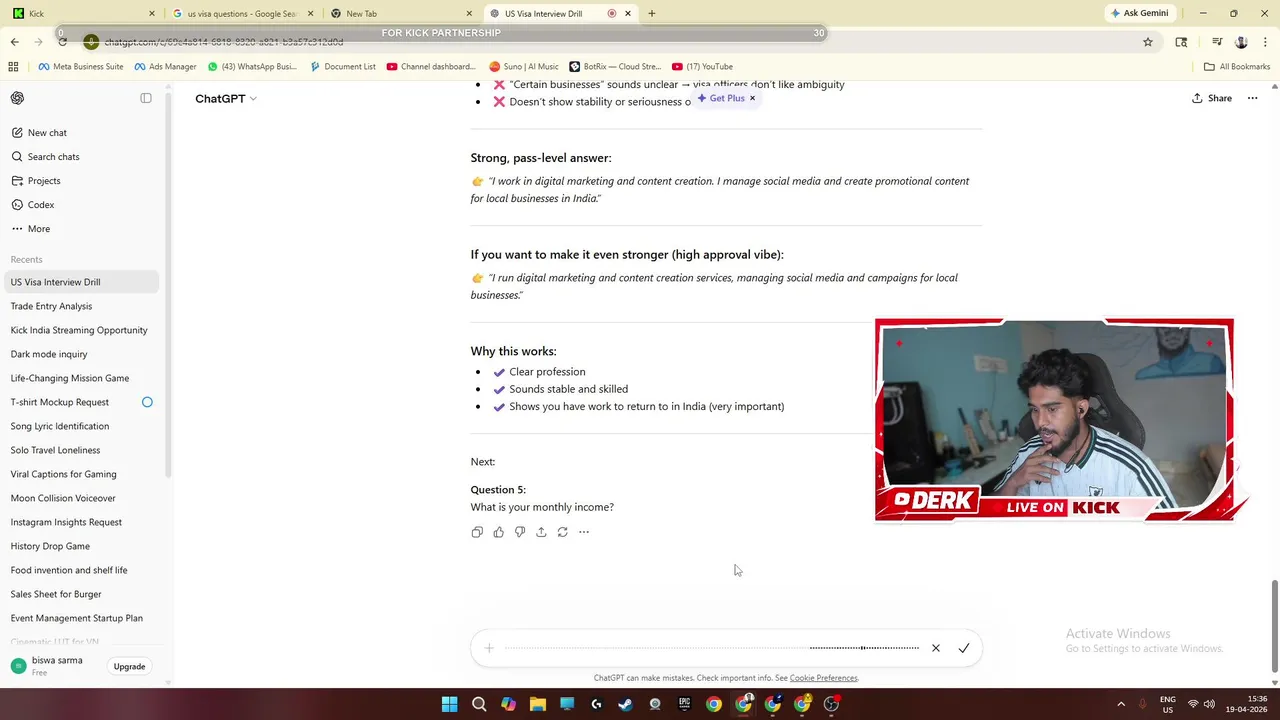Open Suno AI Music bookmark

click(x=524, y=67)
